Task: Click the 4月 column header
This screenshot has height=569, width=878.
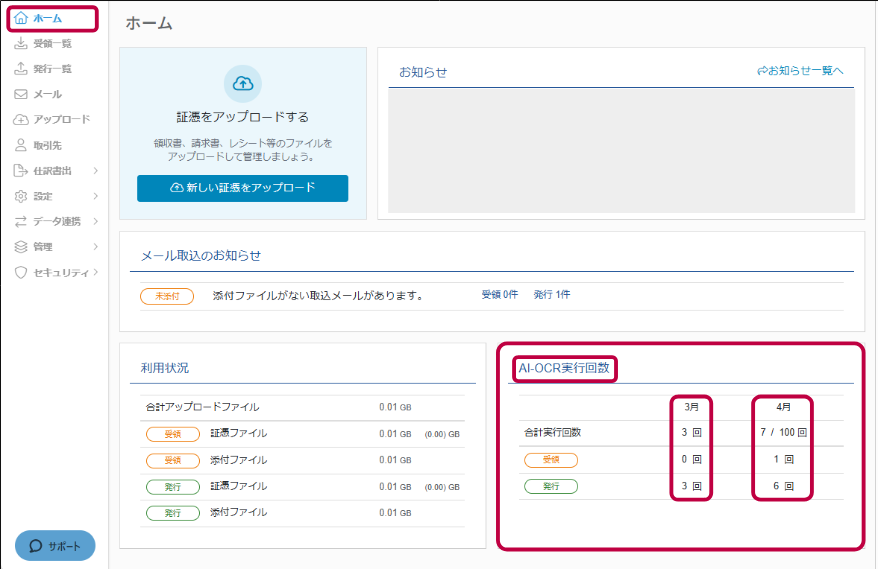Action: pyautogui.click(x=783, y=407)
